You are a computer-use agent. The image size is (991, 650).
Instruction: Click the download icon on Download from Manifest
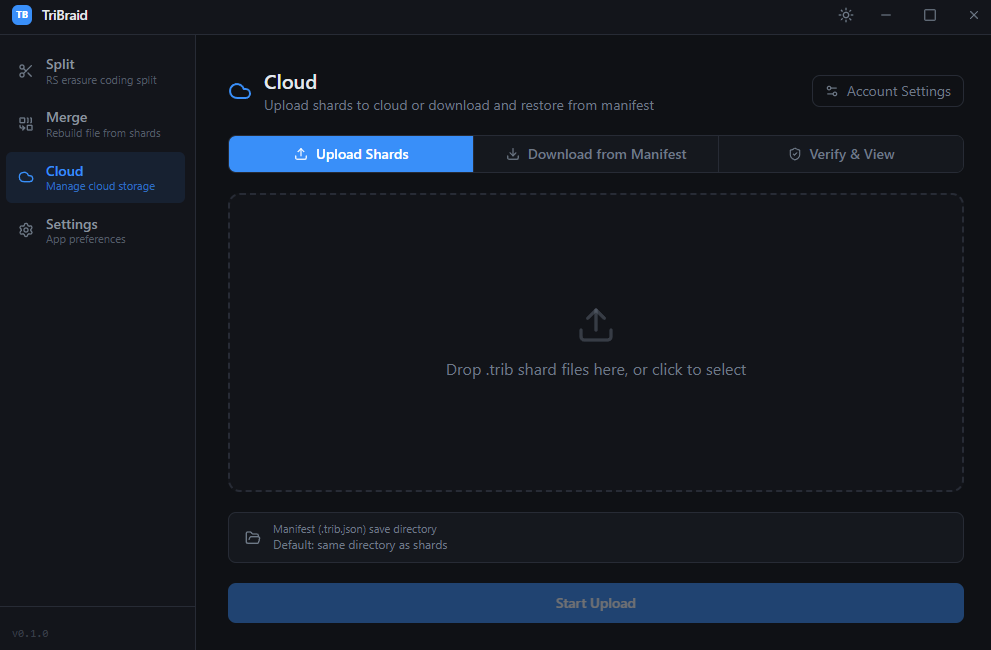(511, 154)
